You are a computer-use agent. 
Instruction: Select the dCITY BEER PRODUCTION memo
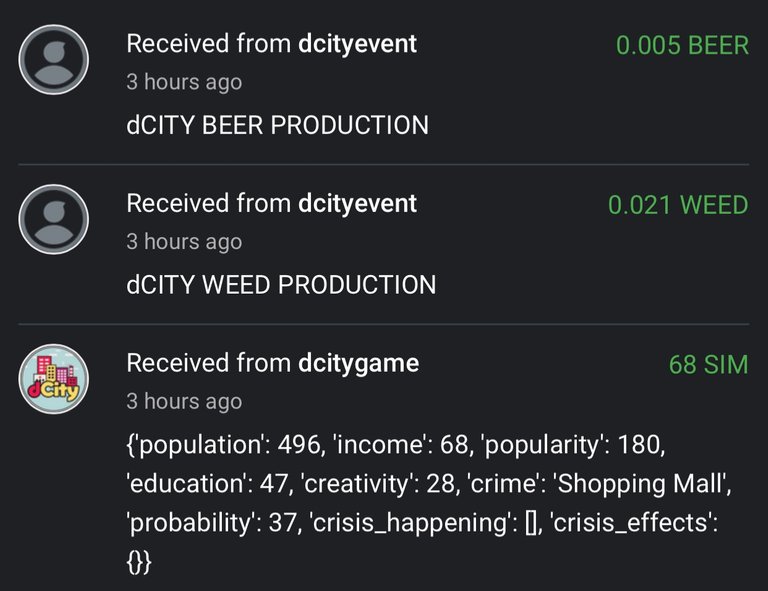277,125
